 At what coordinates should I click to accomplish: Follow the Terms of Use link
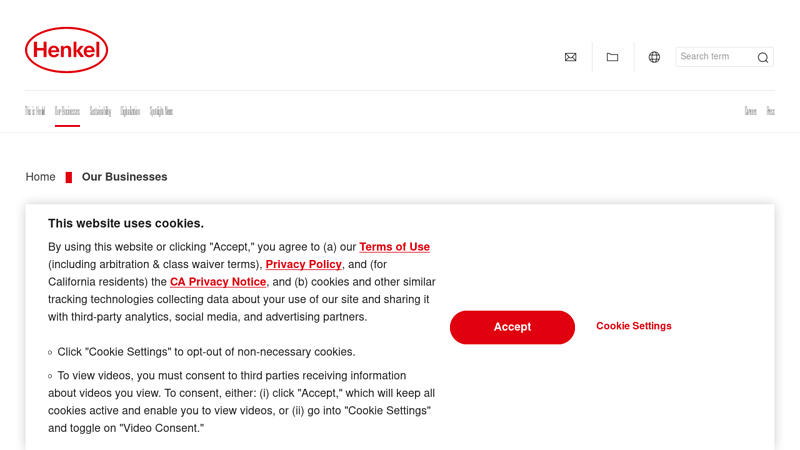pos(394,247)
